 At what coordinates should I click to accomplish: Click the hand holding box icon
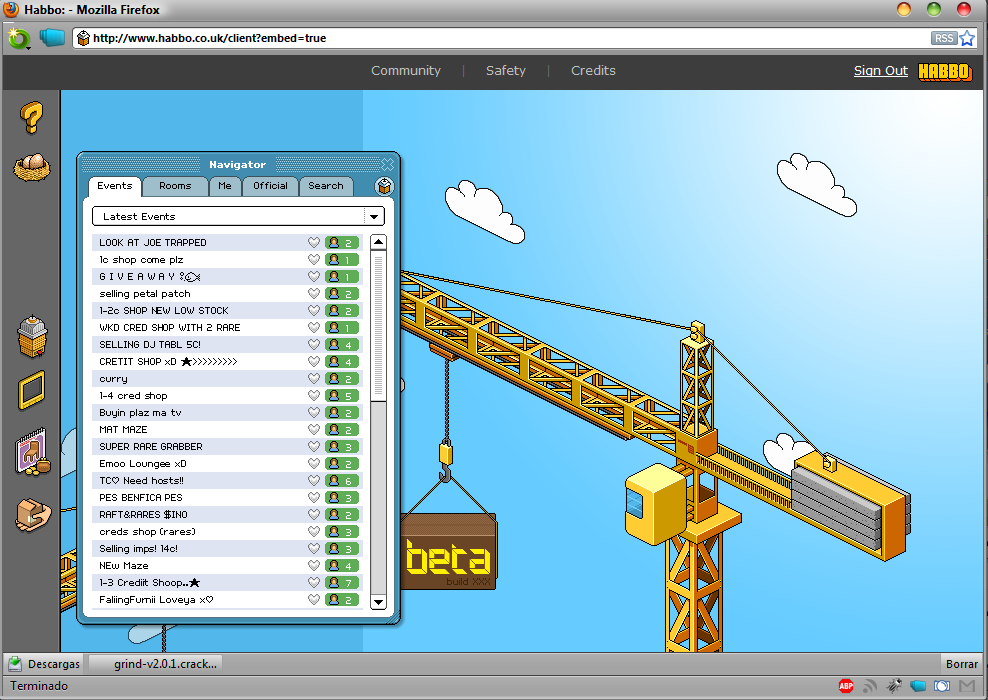pyautogui.click(x=32, y=514)
